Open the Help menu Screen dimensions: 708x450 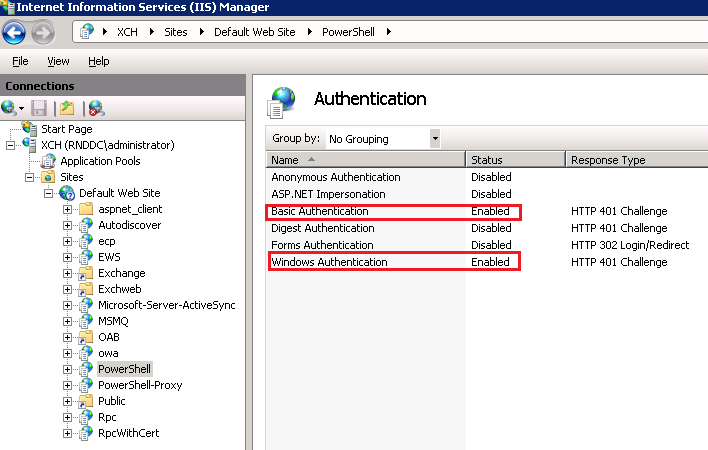point(98,61)
